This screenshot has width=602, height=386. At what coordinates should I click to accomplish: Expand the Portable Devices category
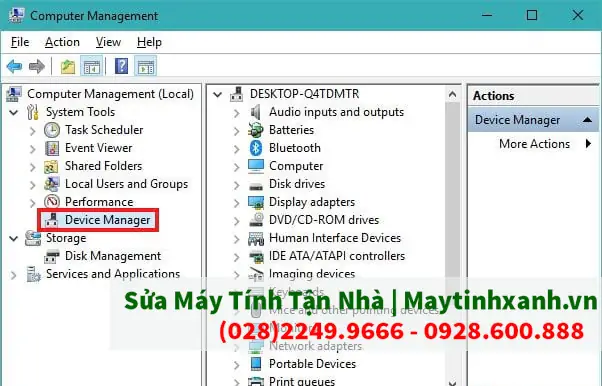(236, 364)
